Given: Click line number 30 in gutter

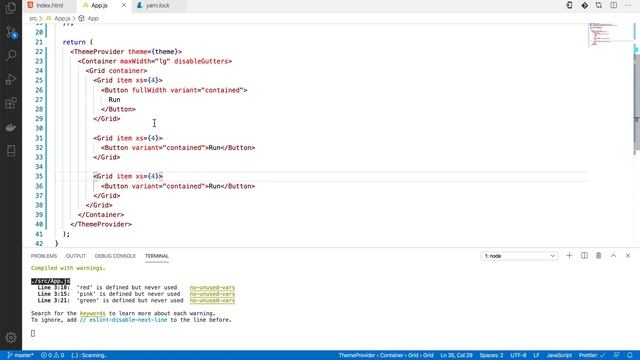Looking at the screenshot, I should pyautogui.click(x=39, y=128).
